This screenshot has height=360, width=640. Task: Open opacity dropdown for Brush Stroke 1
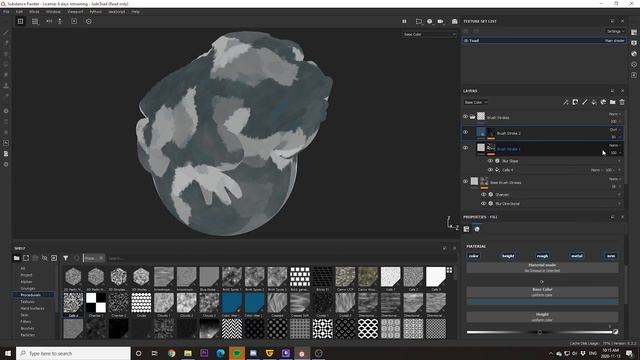click(x=615, y=153)
